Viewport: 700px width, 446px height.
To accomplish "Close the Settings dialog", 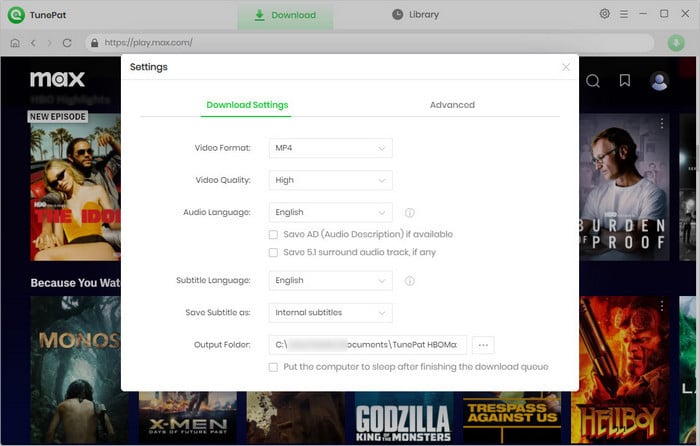I will click(566, 67).
